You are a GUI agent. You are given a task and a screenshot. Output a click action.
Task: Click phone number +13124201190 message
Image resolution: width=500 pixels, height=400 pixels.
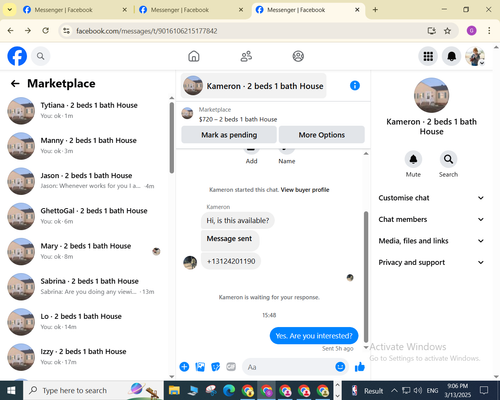231,261
